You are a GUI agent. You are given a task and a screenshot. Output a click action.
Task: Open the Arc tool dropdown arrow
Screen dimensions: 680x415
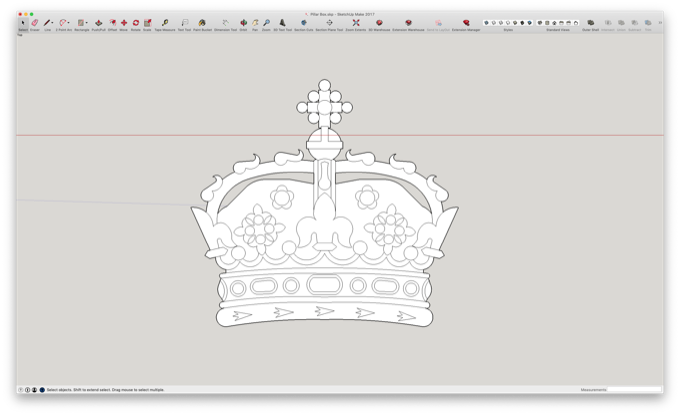coord(69,23)
